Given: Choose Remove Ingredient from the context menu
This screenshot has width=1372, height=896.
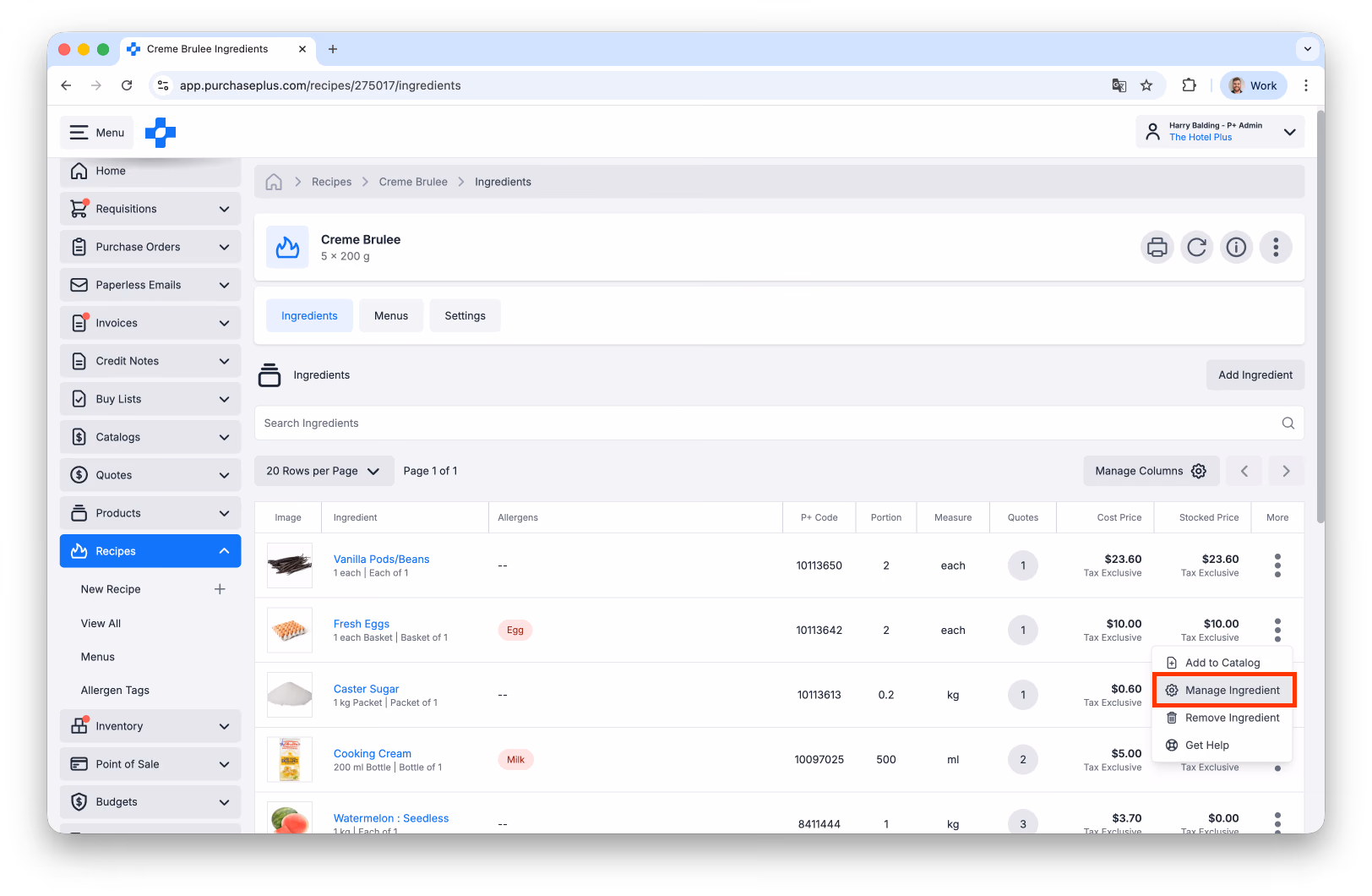Looking at the screenshot, I should tap(1222, 718).
